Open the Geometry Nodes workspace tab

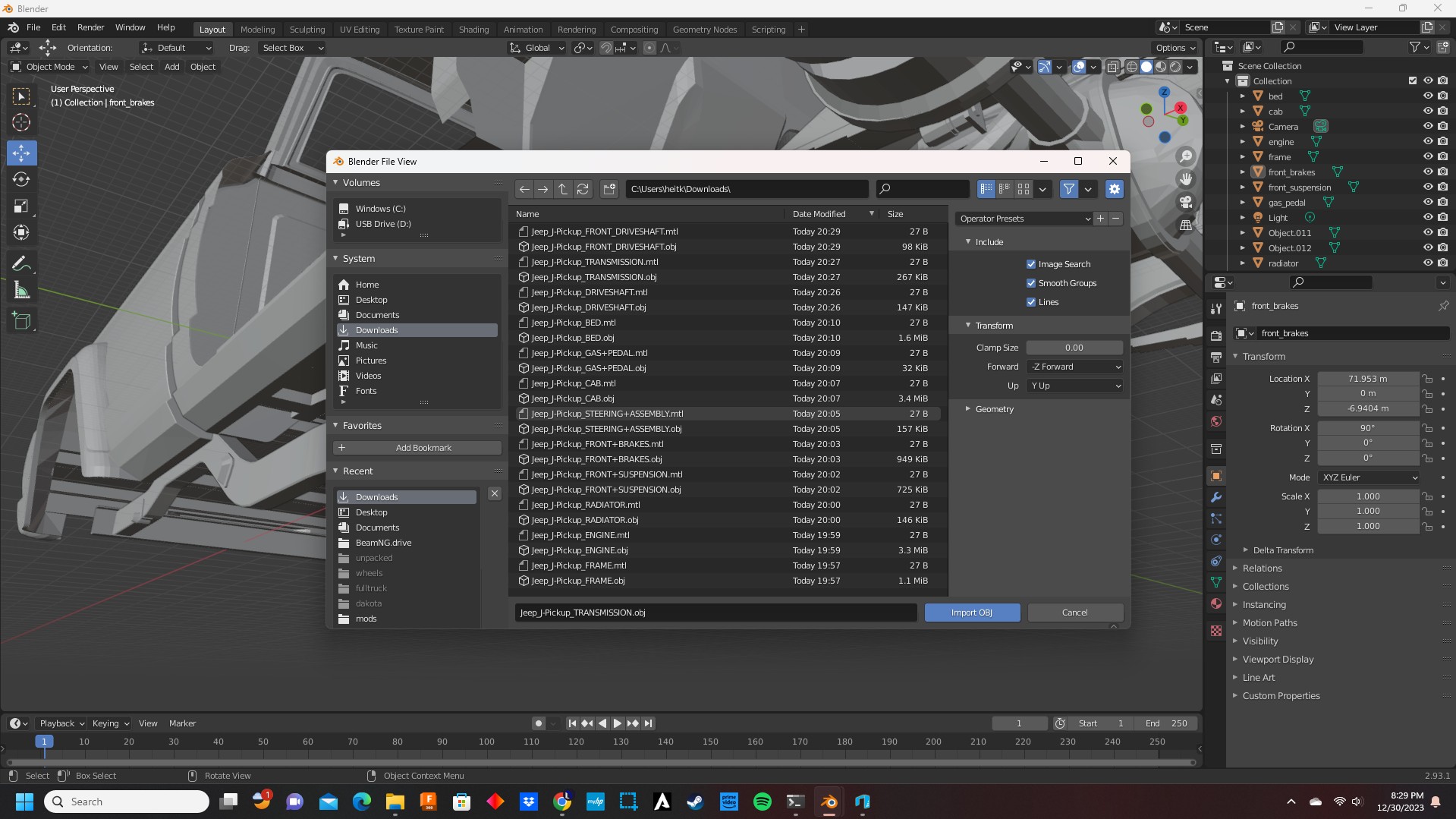click(704, 30)
